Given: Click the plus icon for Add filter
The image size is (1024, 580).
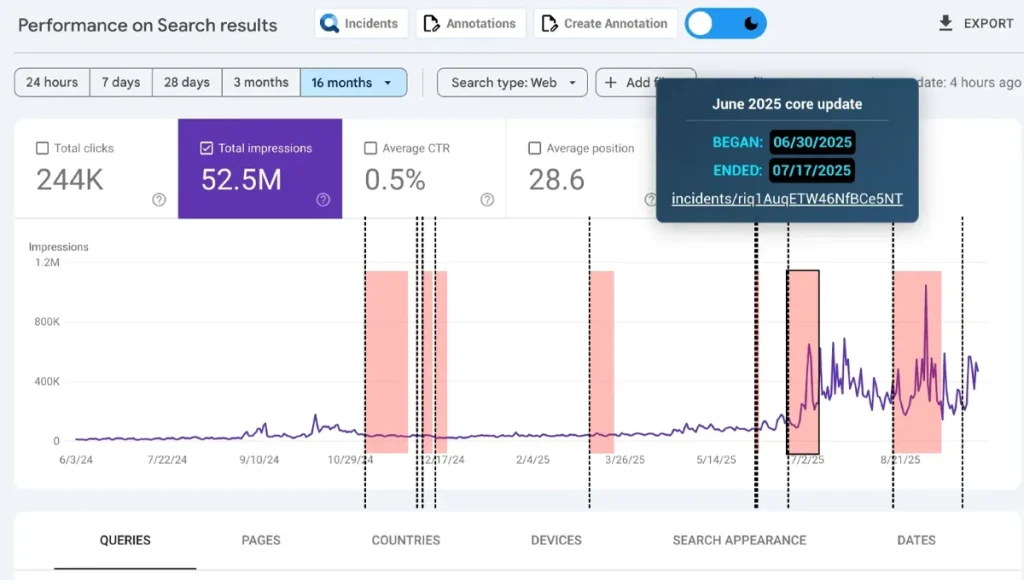Looking at the screenshot, I should pos(611,83).
